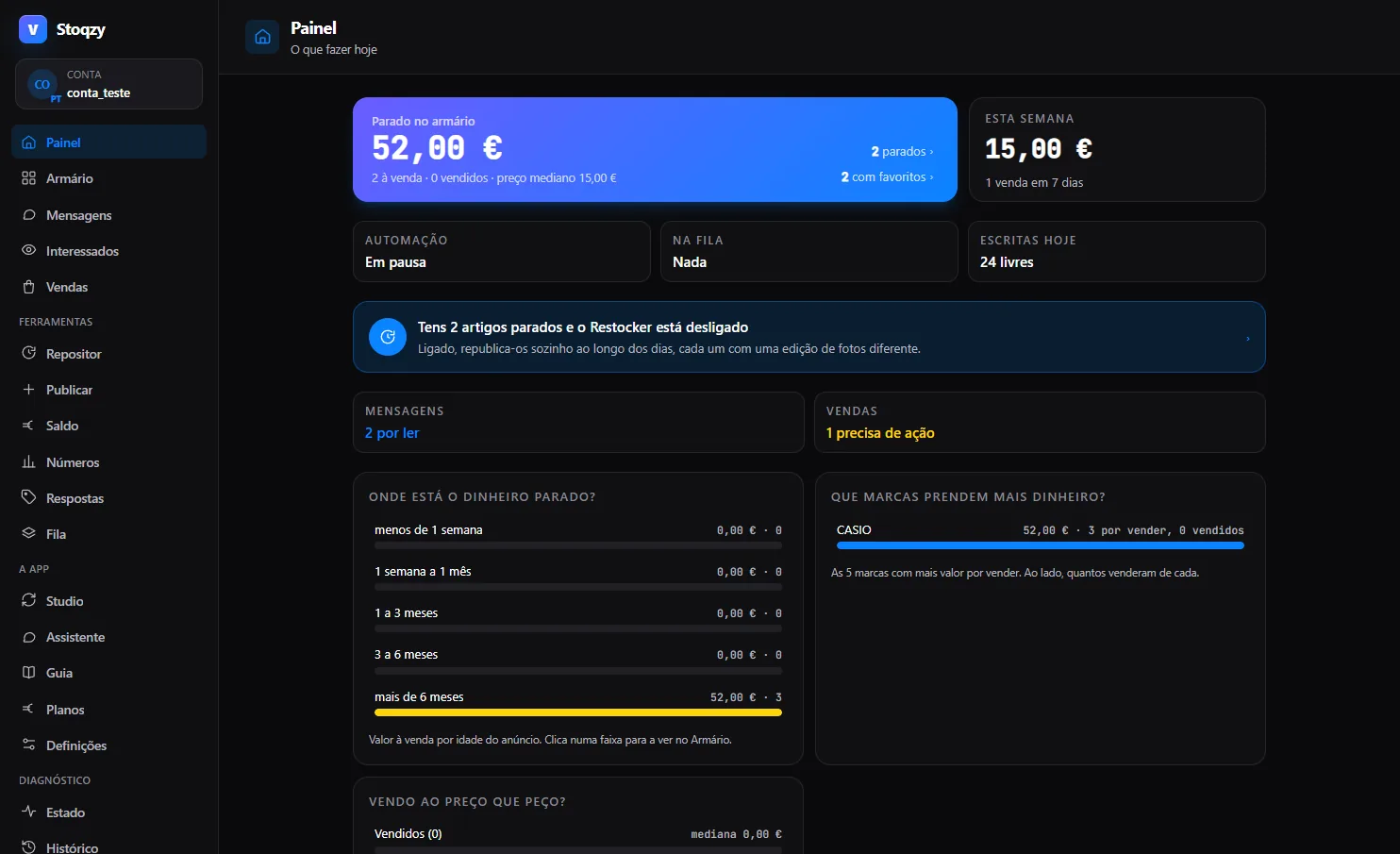Click the Vendas shopping bag icon
The height and width of the screenshot is (854, 1400).
(28, 287)
